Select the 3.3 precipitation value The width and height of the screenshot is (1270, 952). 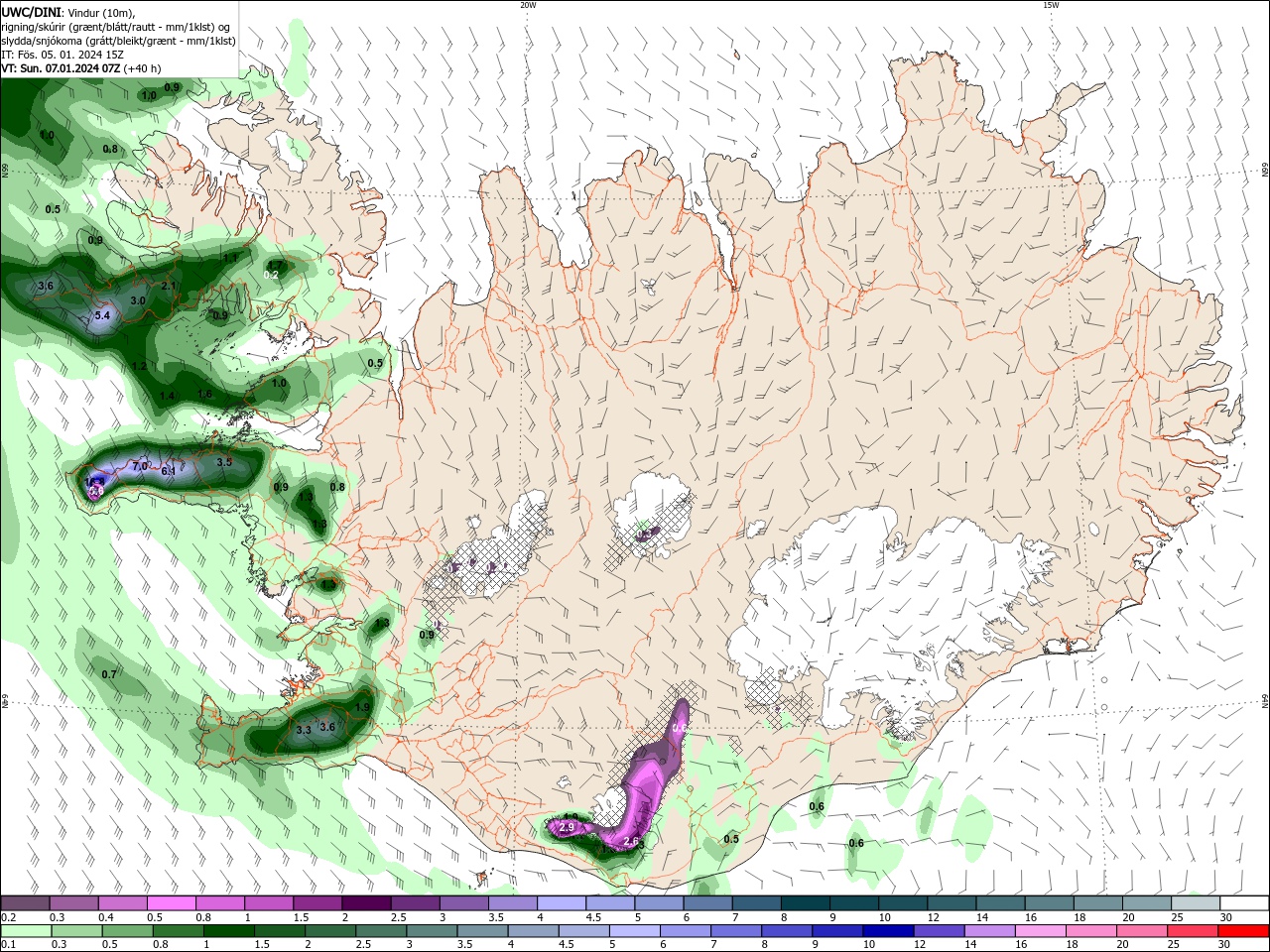coord(304,730)
